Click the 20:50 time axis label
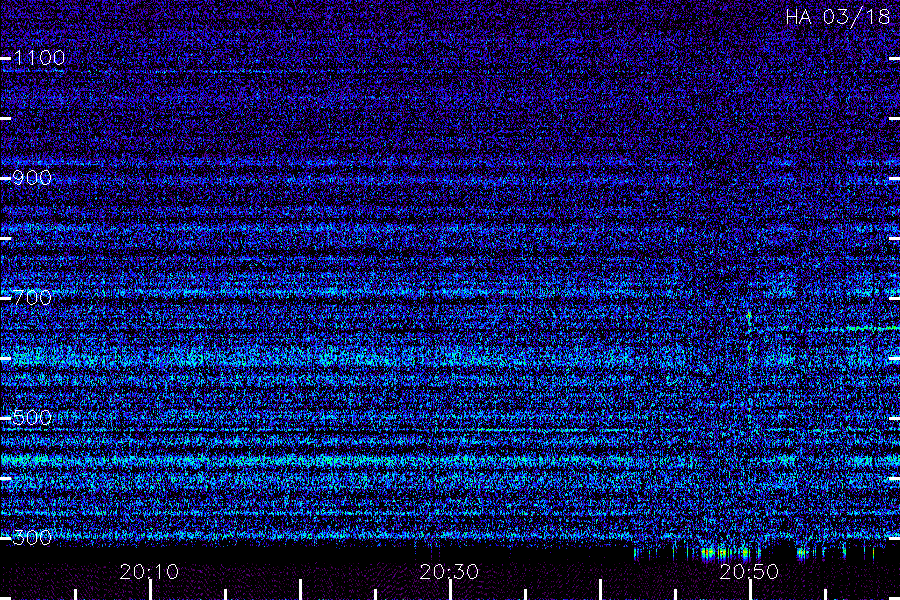The height and width of the screenshot is (600, 900). coord(750,572)
